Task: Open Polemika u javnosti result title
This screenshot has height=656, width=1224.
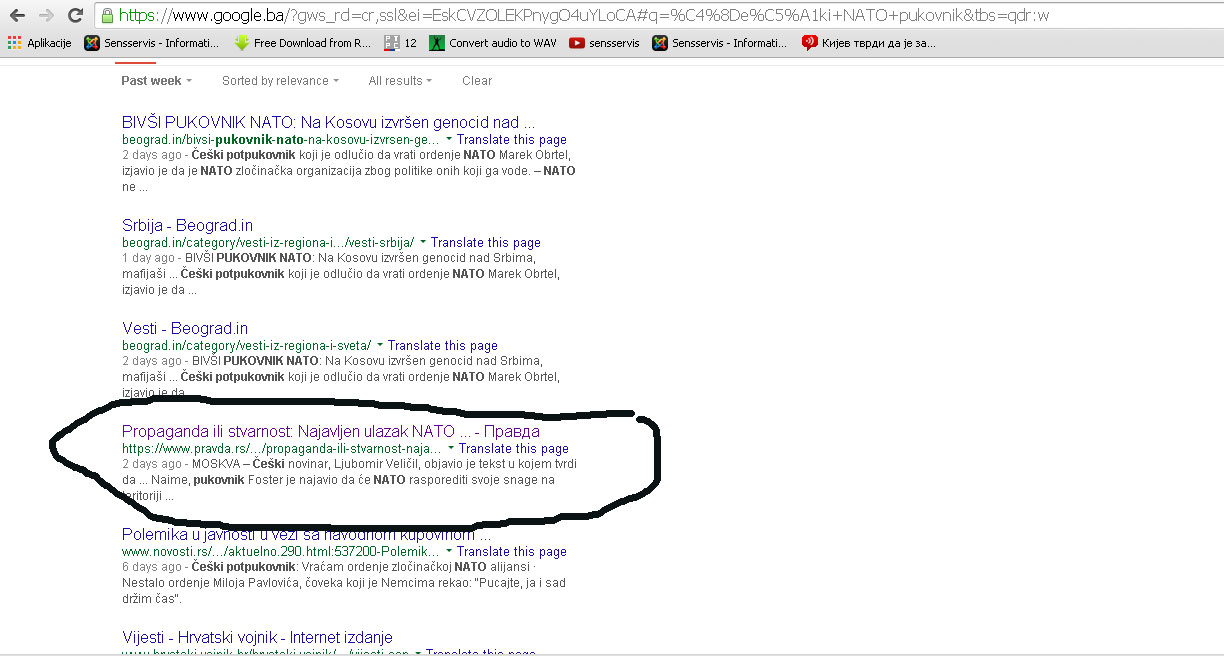Action: click(x=306, y=535)
